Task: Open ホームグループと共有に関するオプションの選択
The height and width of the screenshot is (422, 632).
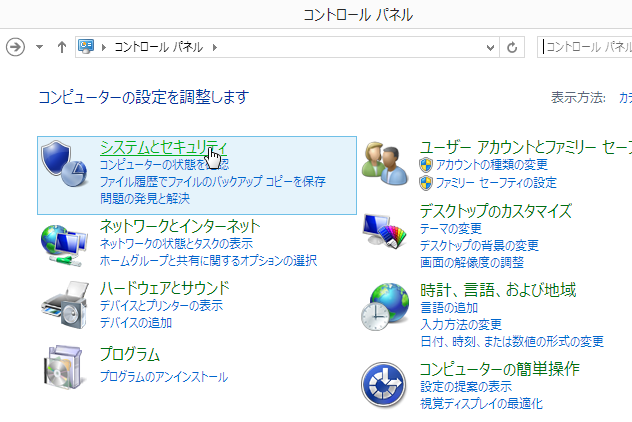Action: (x=208, y=261)
